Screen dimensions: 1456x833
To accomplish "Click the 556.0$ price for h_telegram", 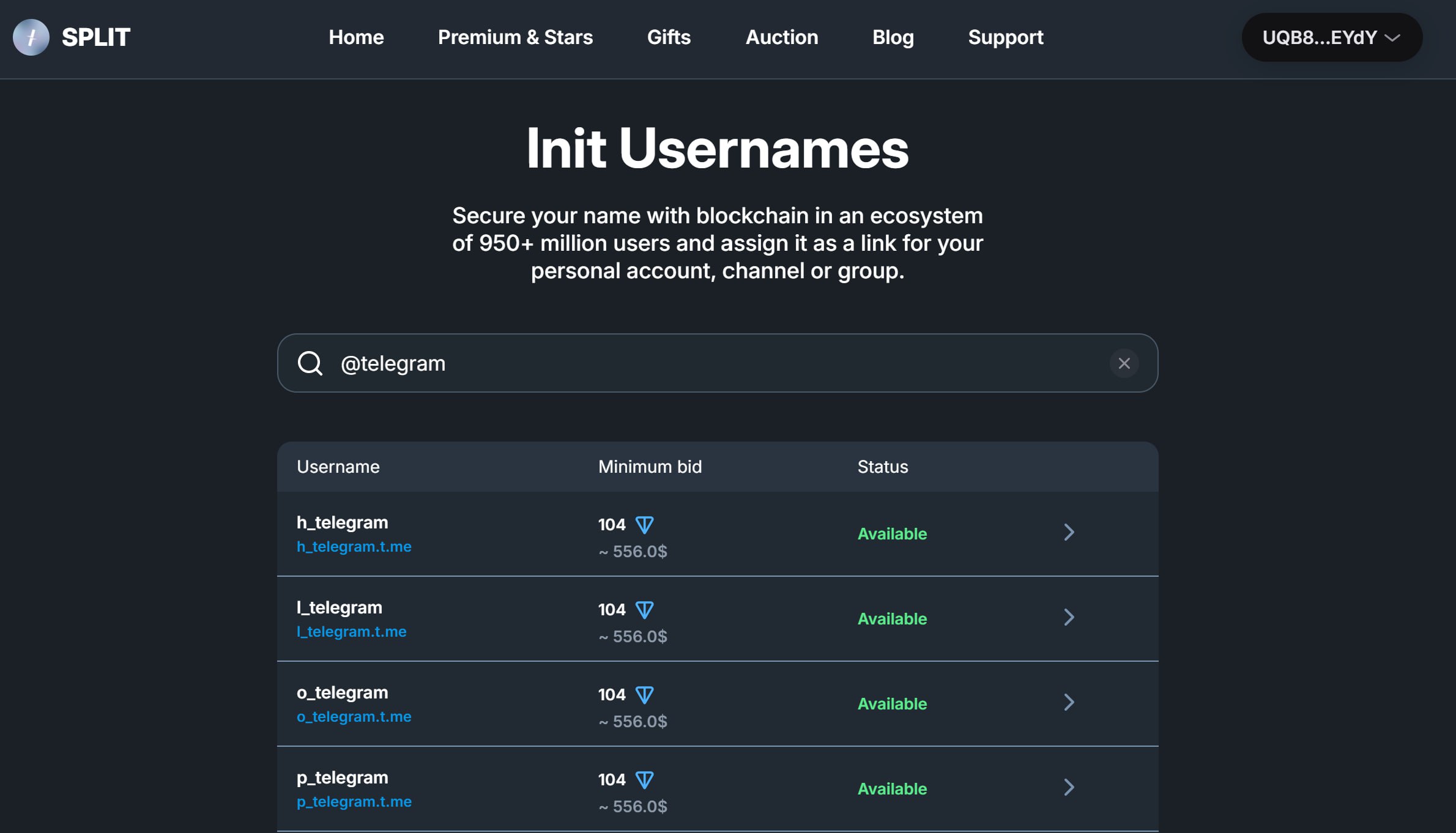I will [633, 552].
